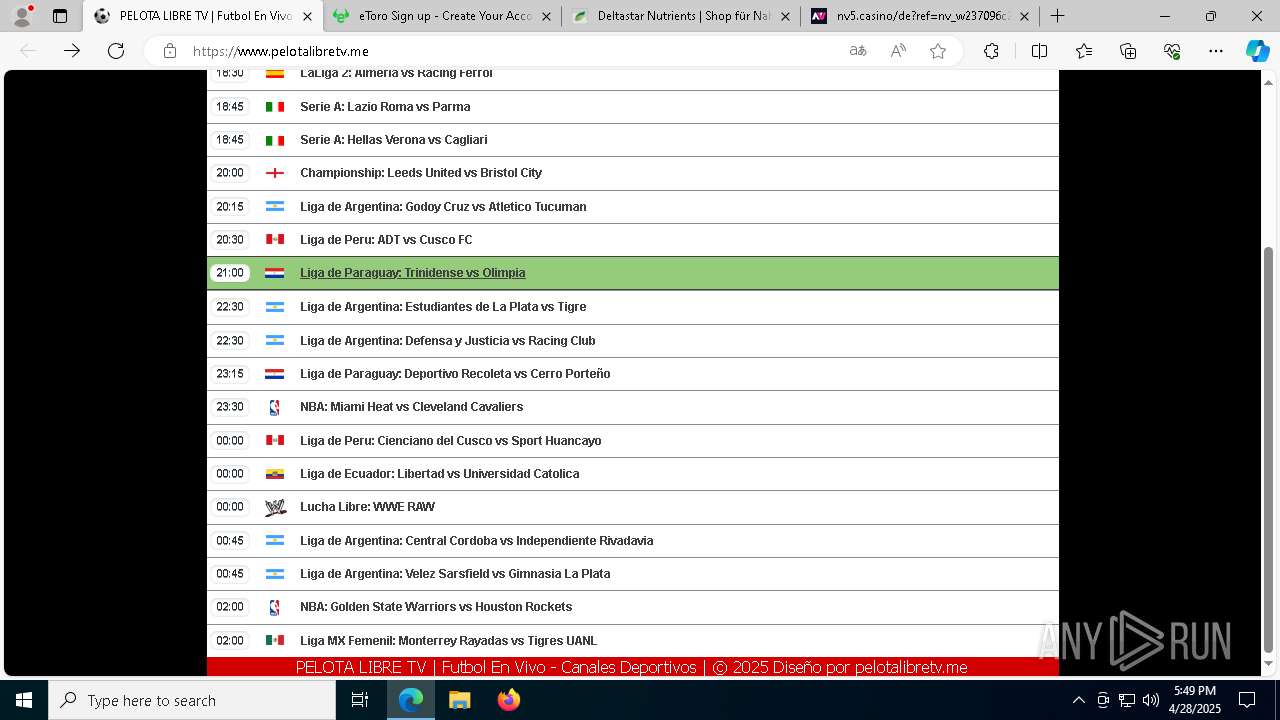Viewport: 1280px width, 720px height.
Task: Open Cienciano del Cusco vs Sport Huancayo
Action: pos(450,441)
